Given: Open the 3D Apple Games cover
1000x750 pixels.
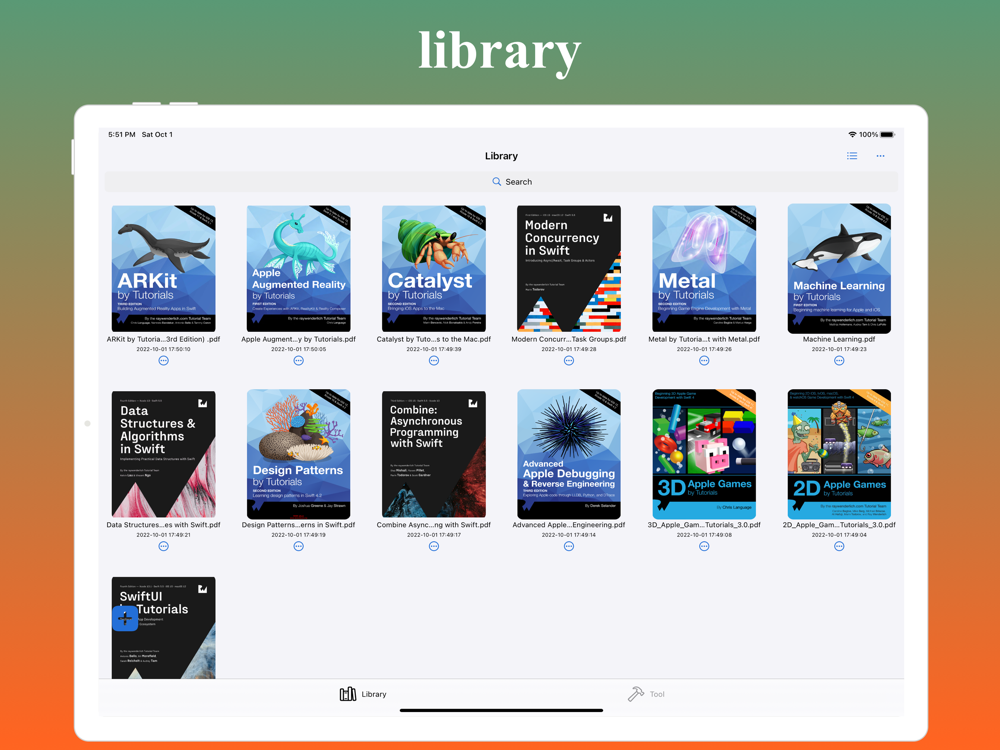Looking at the screenshot, I should click(704, 454).
